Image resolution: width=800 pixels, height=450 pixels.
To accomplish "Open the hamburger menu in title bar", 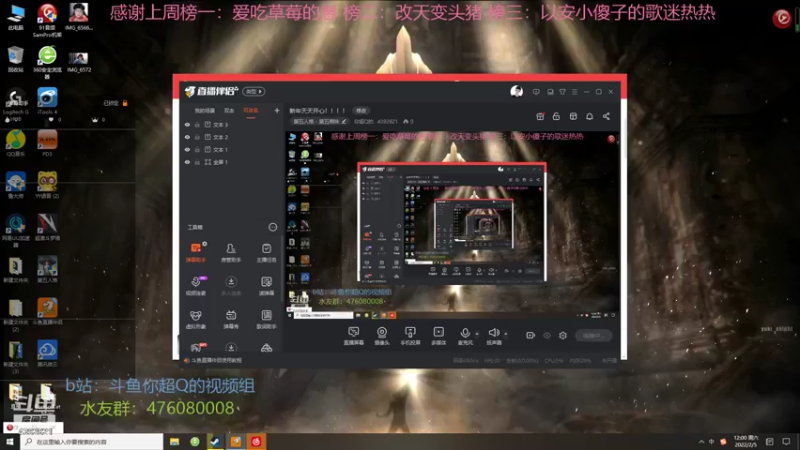I will [574, 92].
